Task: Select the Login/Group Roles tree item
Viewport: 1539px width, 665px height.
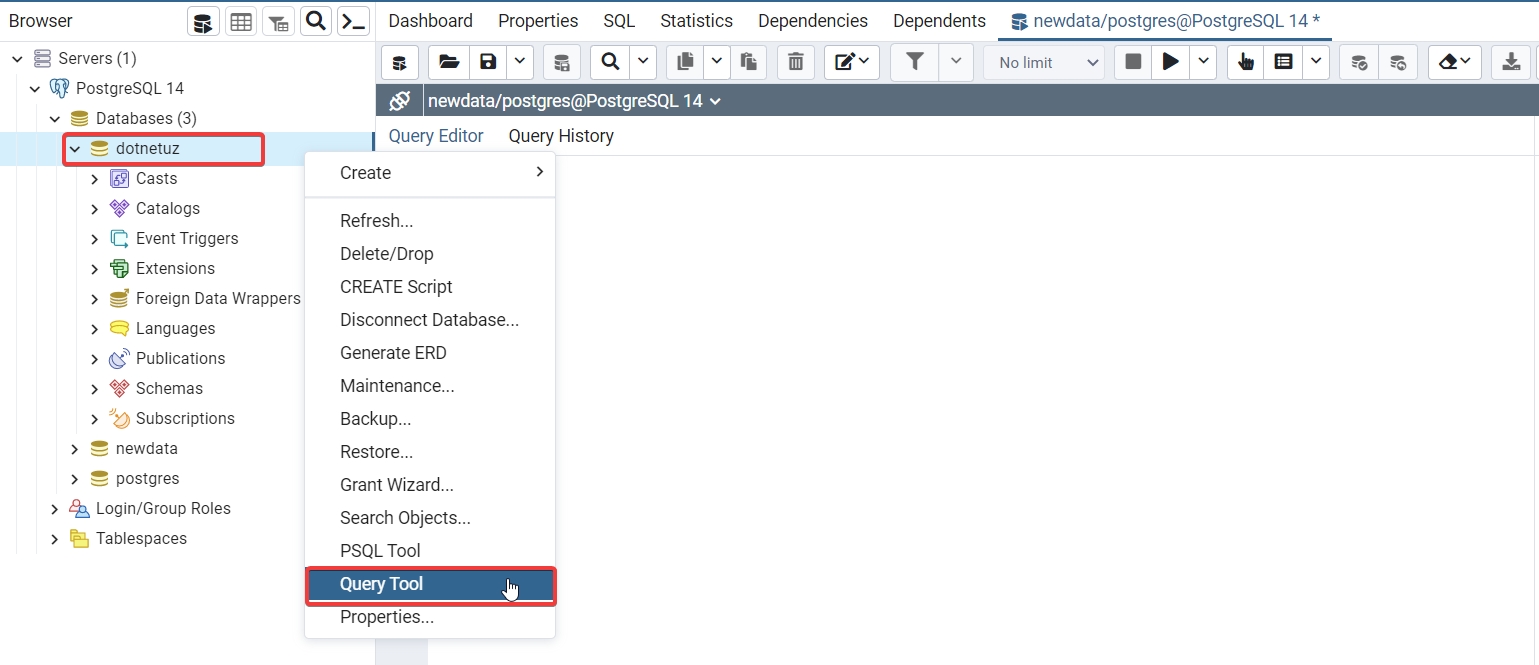Action: (163, 509)
